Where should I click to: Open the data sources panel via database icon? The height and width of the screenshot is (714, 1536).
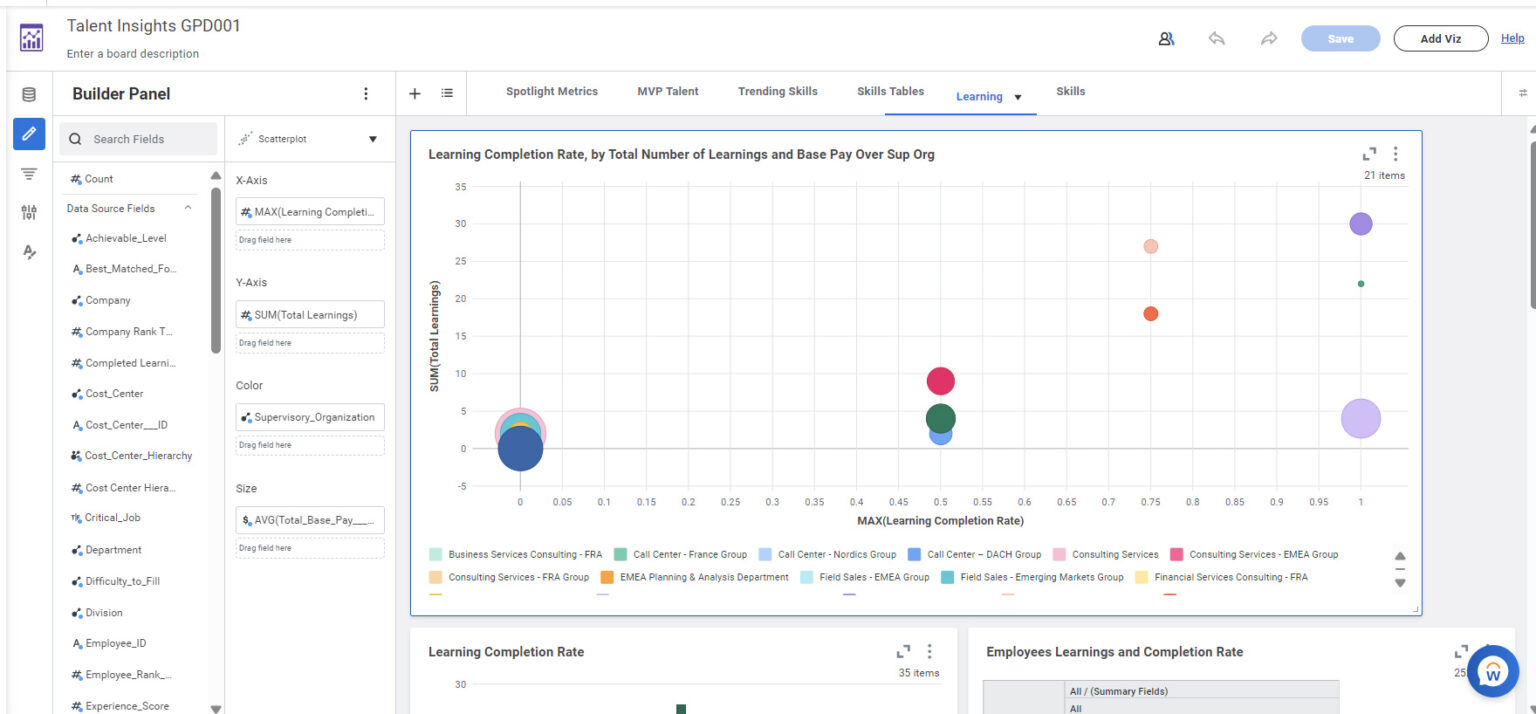coord(29,93)
